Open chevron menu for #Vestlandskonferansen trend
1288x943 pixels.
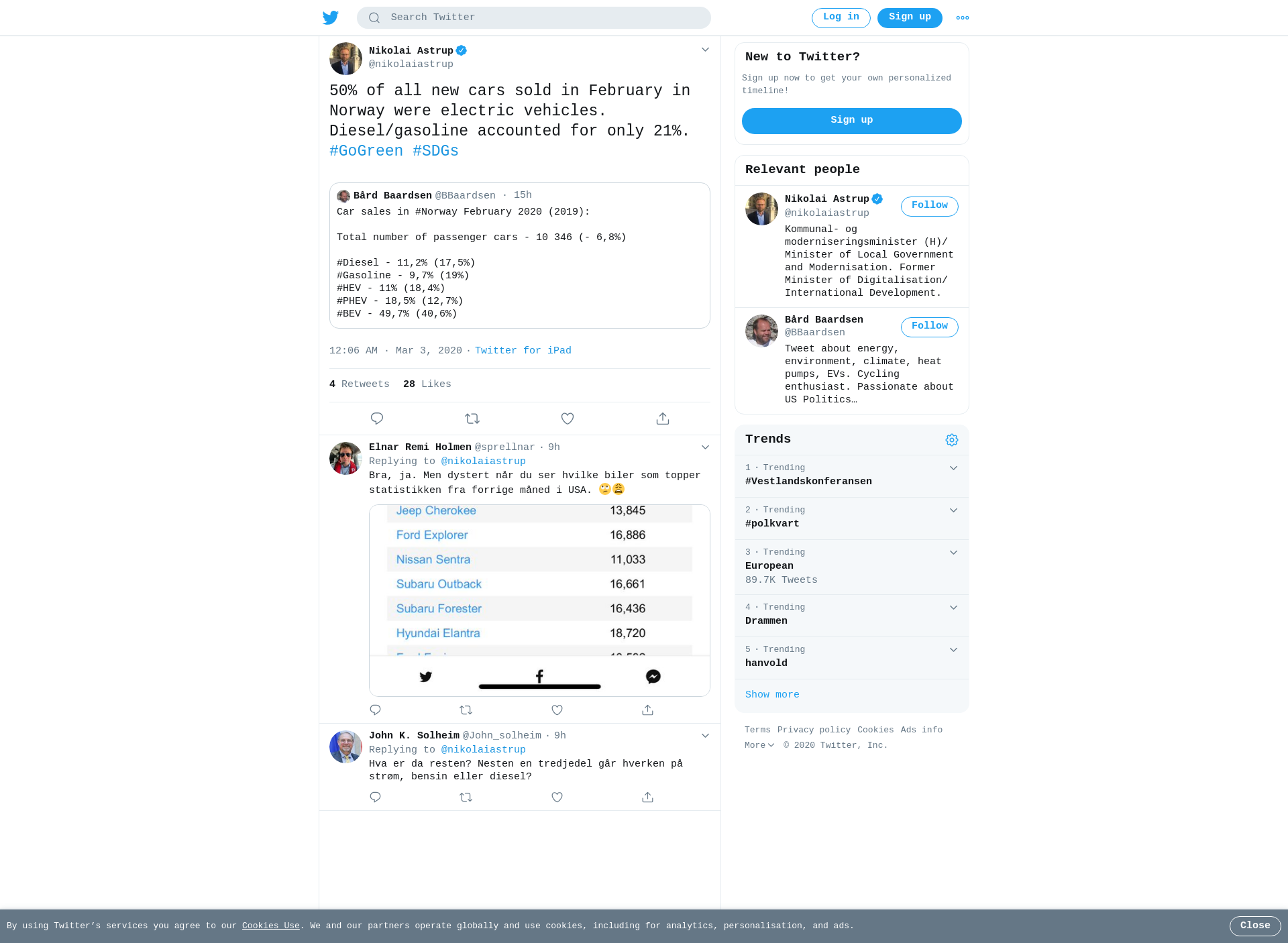953,468
